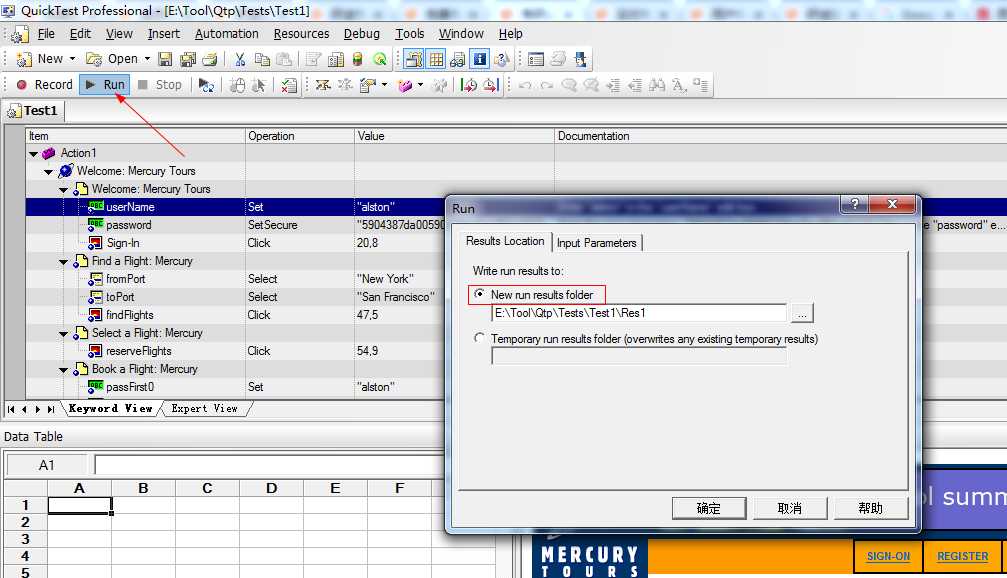The height and width of the screenshot is (578, 1007).
Task: Open the Tools menu
Action: coord(410,33)
